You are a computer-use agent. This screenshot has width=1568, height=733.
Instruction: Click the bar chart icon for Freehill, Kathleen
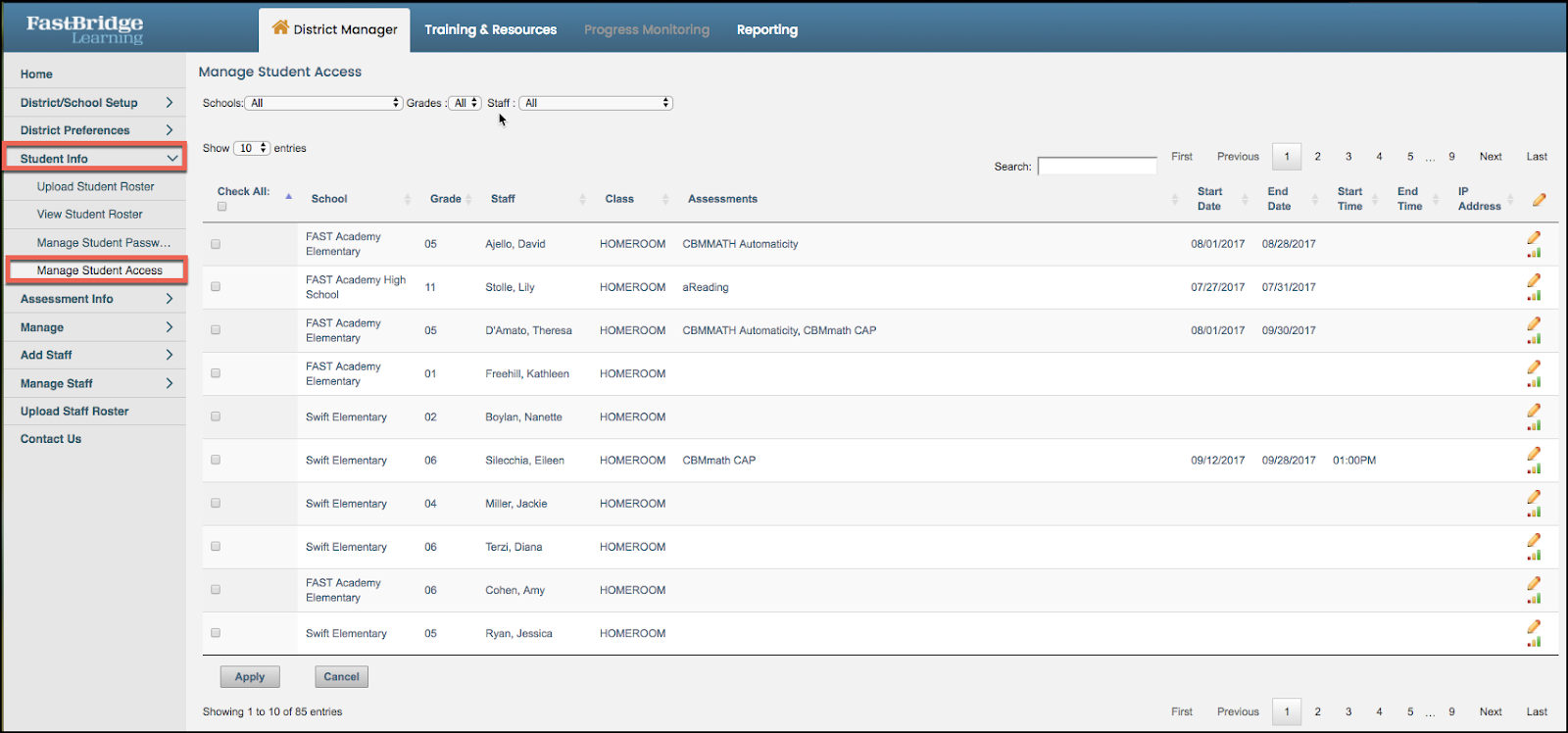coord(1534,382)
